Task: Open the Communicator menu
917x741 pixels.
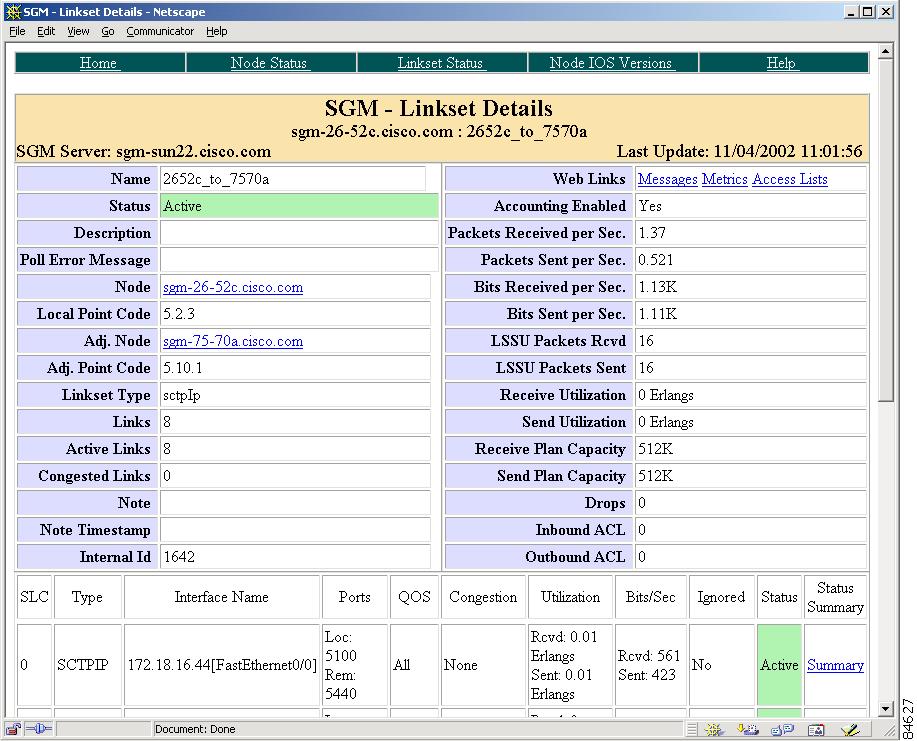Action: [160, 31]
